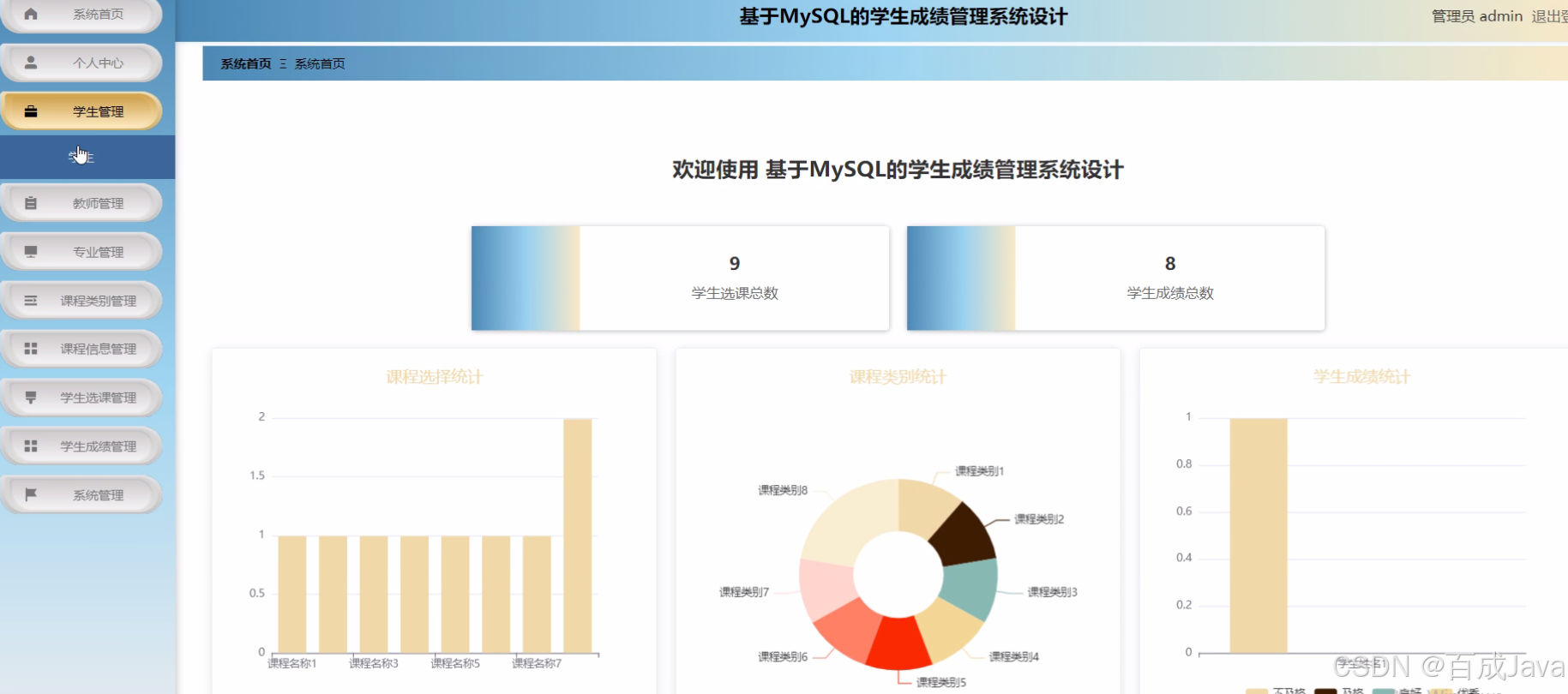Click the 课程类别5 pie label
The width and height of the screenshot is (1568, 694).
pos(941,683)
